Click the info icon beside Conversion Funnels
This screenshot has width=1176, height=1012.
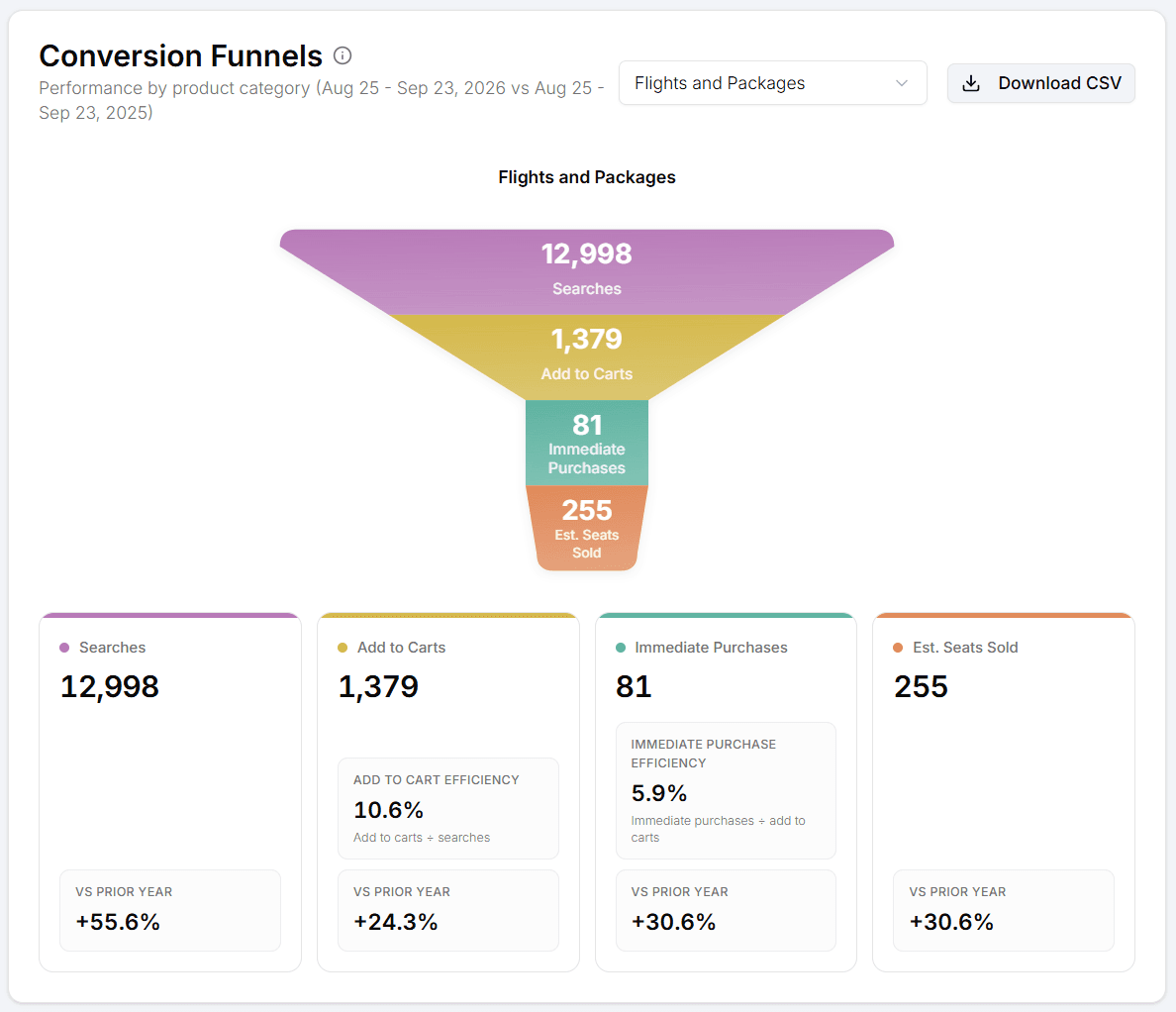pos(342,55)
